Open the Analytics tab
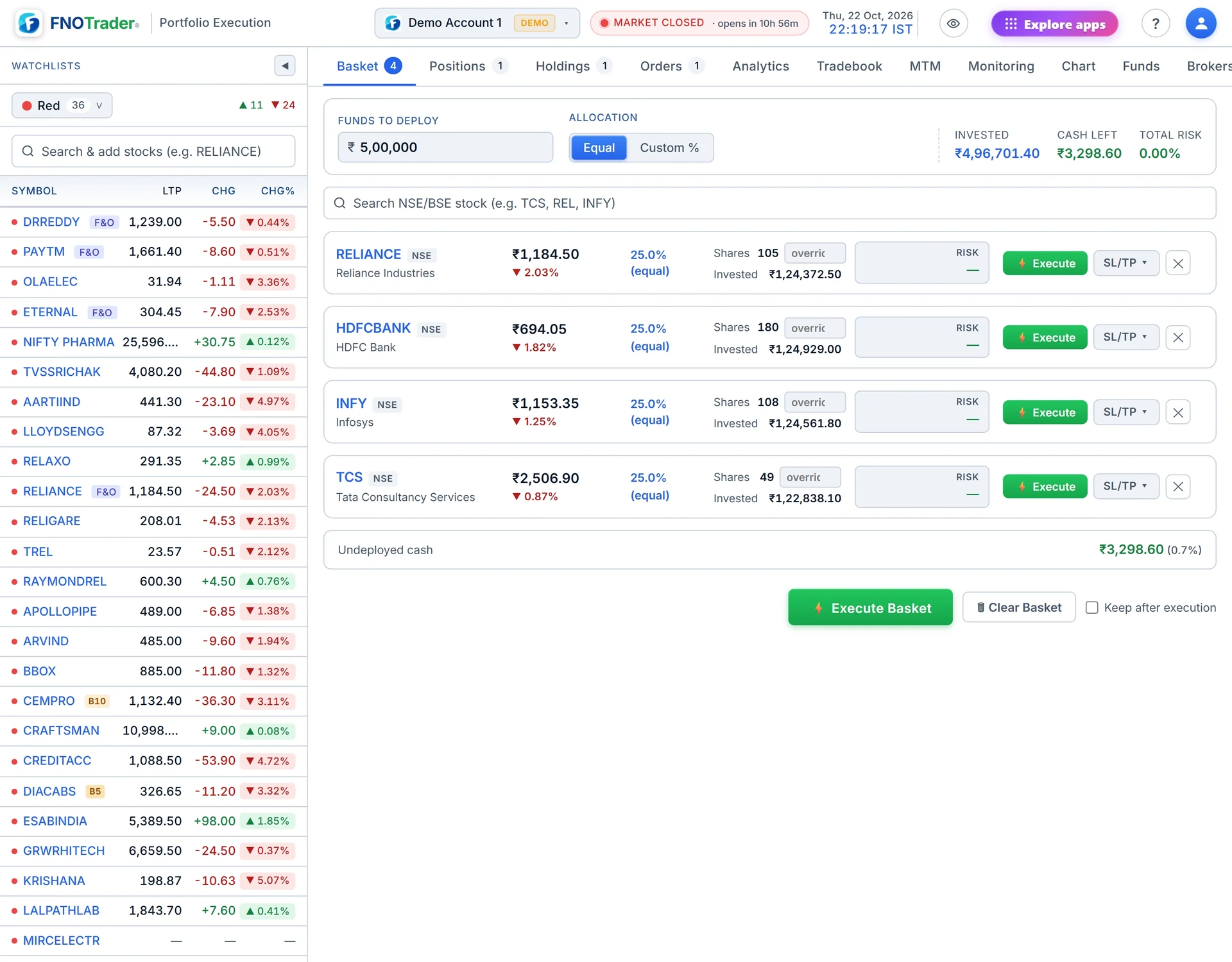Screen dimensions: 1232x962 [x=760, y=66]
